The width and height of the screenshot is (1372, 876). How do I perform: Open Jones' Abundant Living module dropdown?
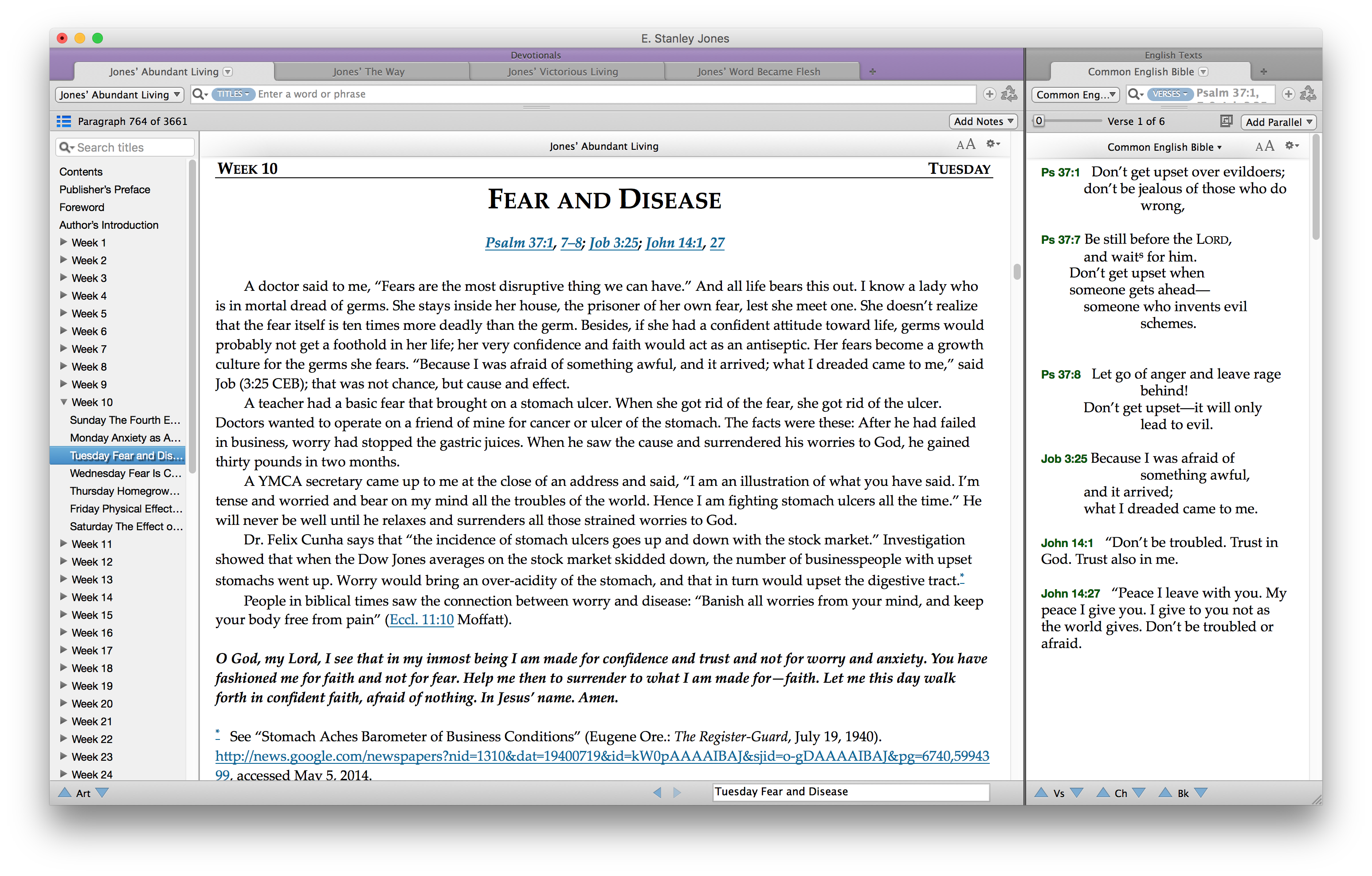click(120, 94)
